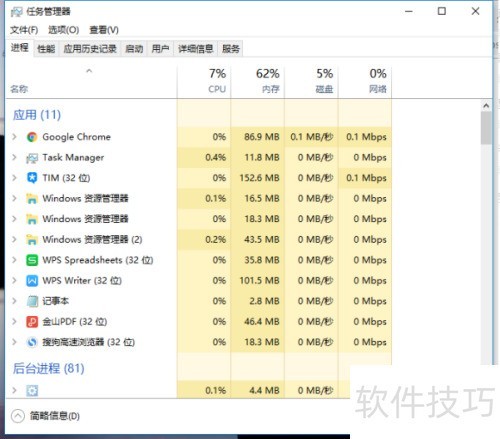Select the 搜狗高速浏览器 icon
Viewport: 500px width, 439px height.
pyautogui.click(x=32, y=342)
